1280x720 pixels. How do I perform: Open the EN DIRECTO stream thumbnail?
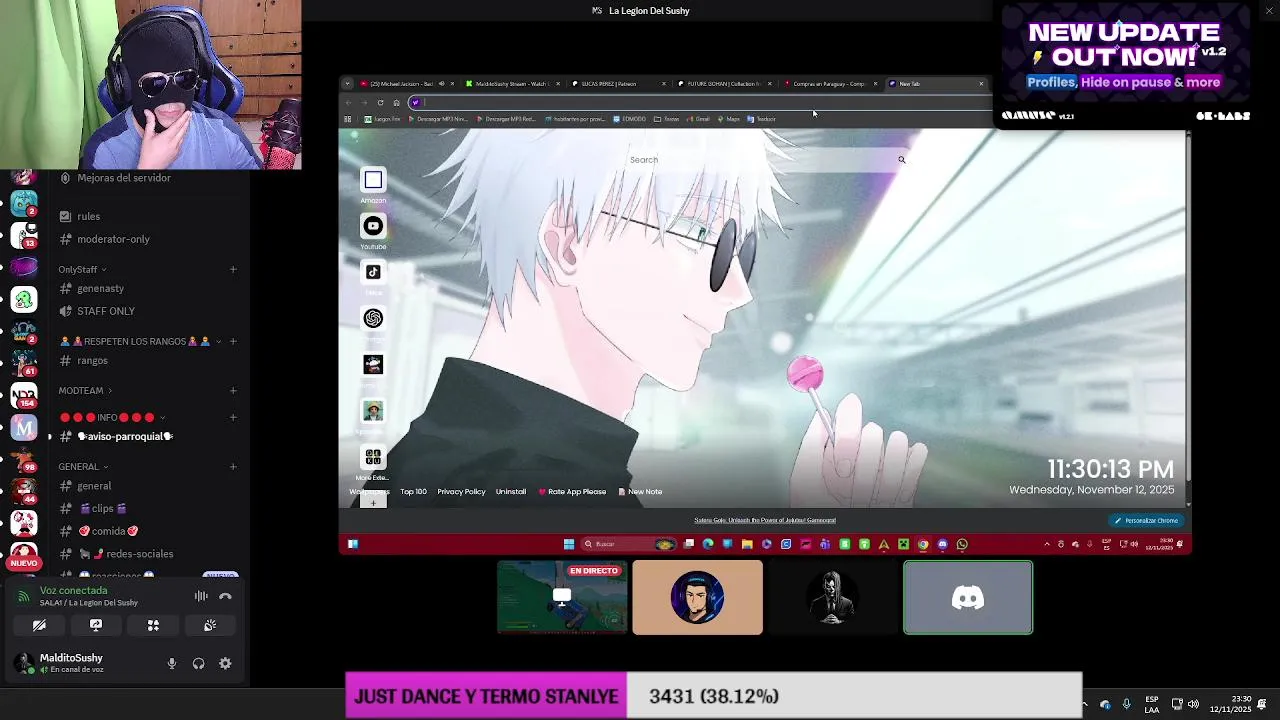[x=562, y=598]
